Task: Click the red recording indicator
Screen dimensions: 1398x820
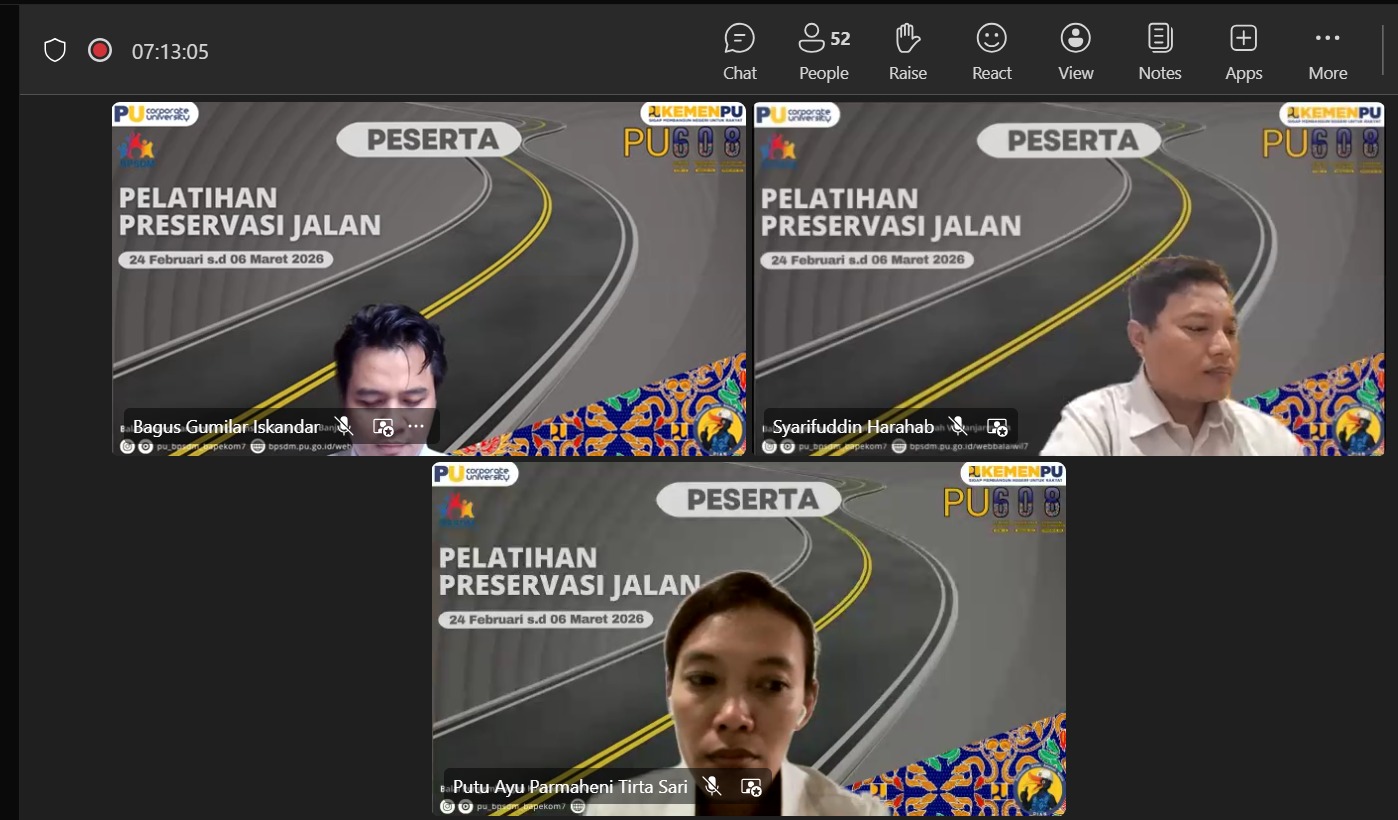Action: tap(100, 51)
